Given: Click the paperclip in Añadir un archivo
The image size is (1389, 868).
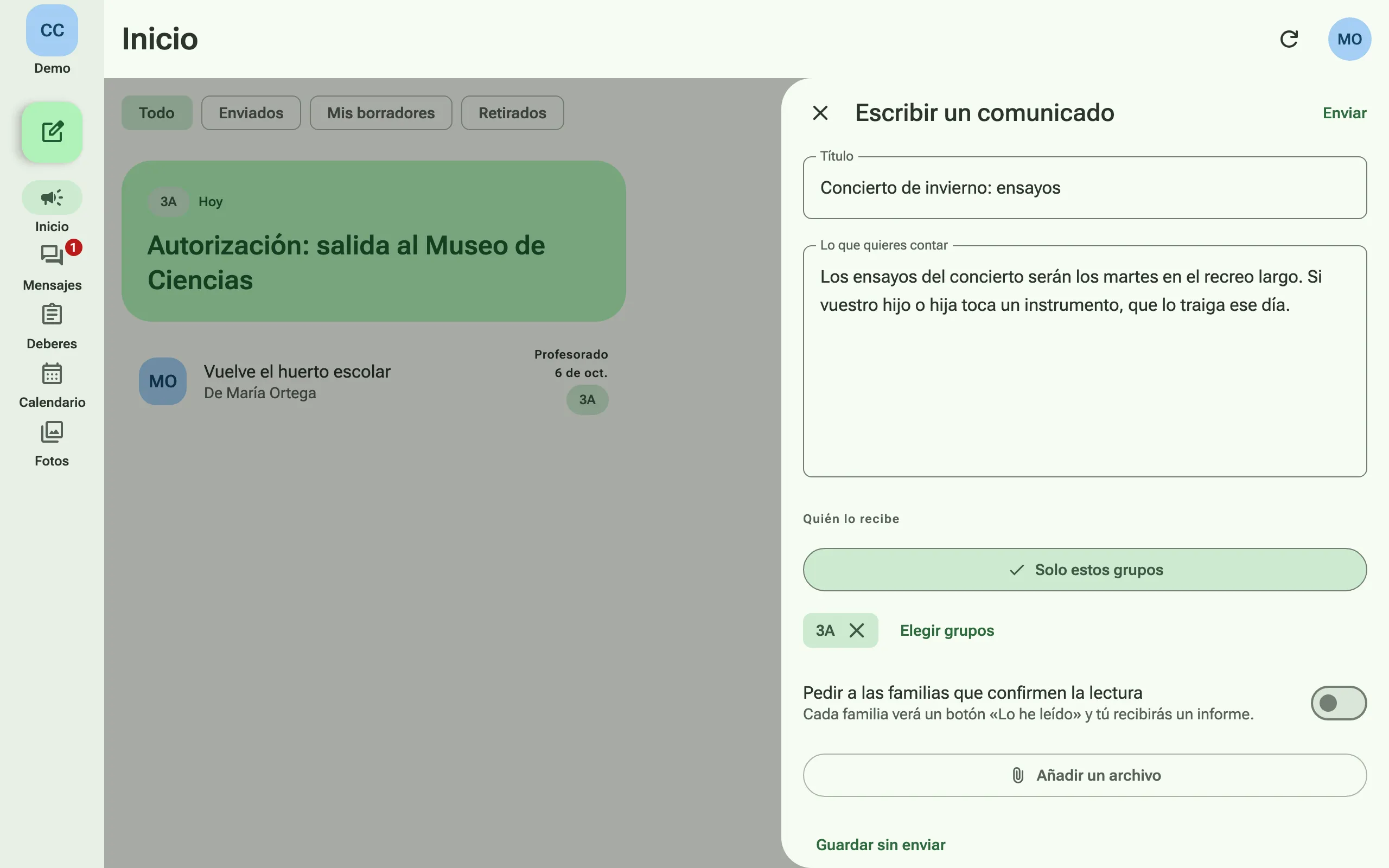Looking at the screenshot, I should pos(1018,775).
